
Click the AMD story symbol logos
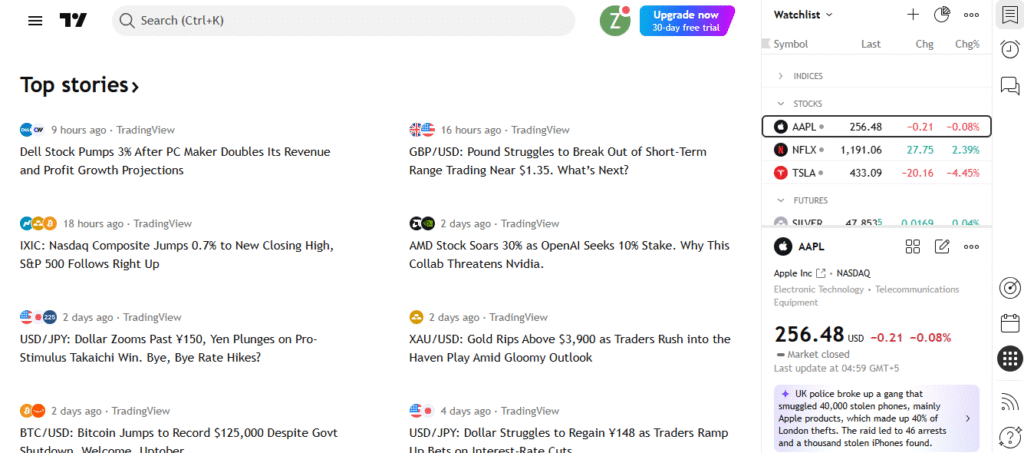pyautogui.click(x=422, y=224)
